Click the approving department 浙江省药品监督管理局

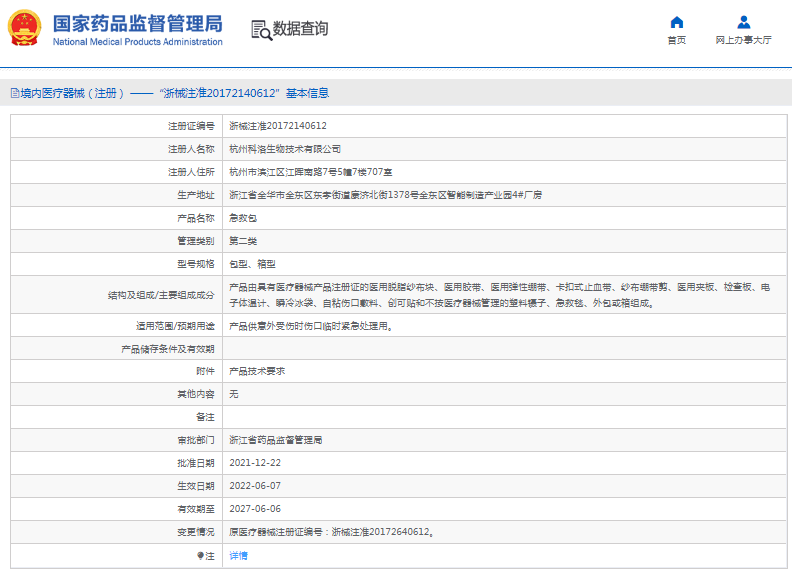click(x=276, y=439)
